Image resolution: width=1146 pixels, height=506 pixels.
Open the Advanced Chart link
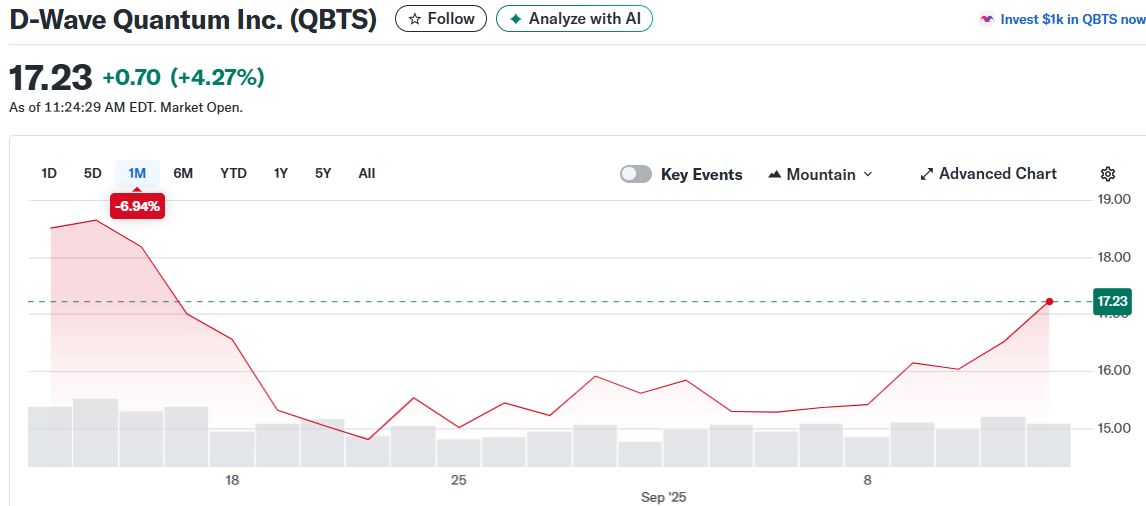click(997, 174)
